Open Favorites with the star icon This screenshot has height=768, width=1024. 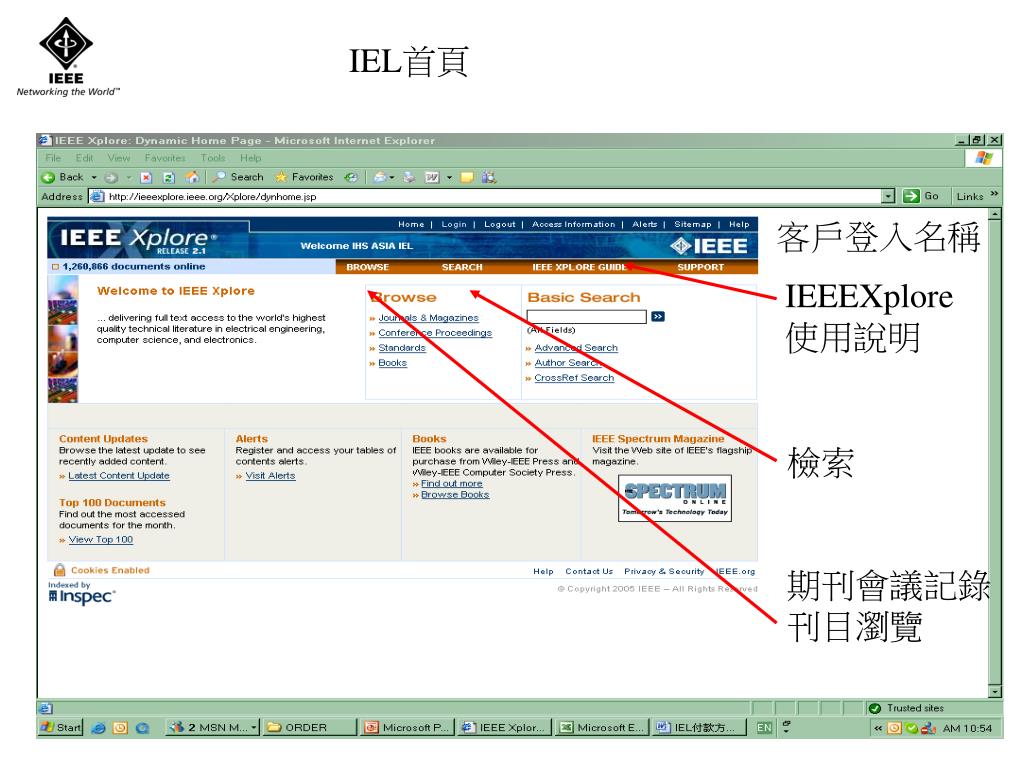click(304, 177)
